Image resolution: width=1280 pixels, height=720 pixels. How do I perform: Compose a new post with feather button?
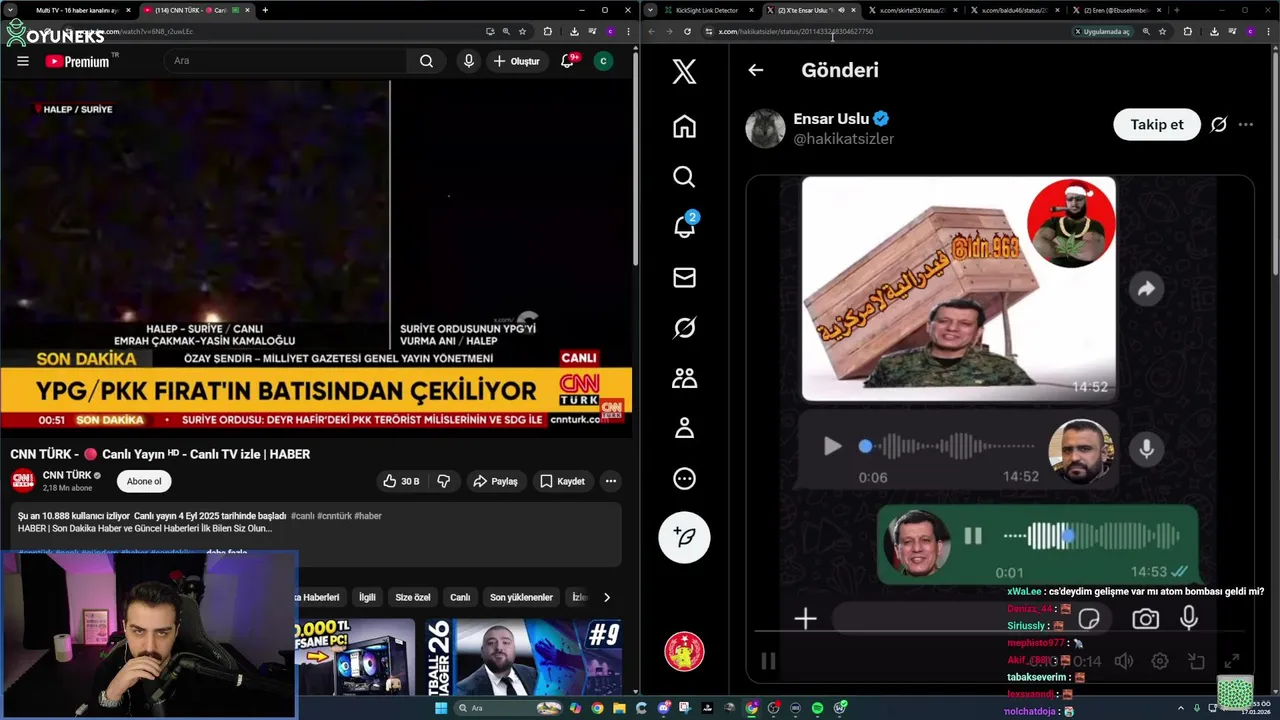point(684,537)
